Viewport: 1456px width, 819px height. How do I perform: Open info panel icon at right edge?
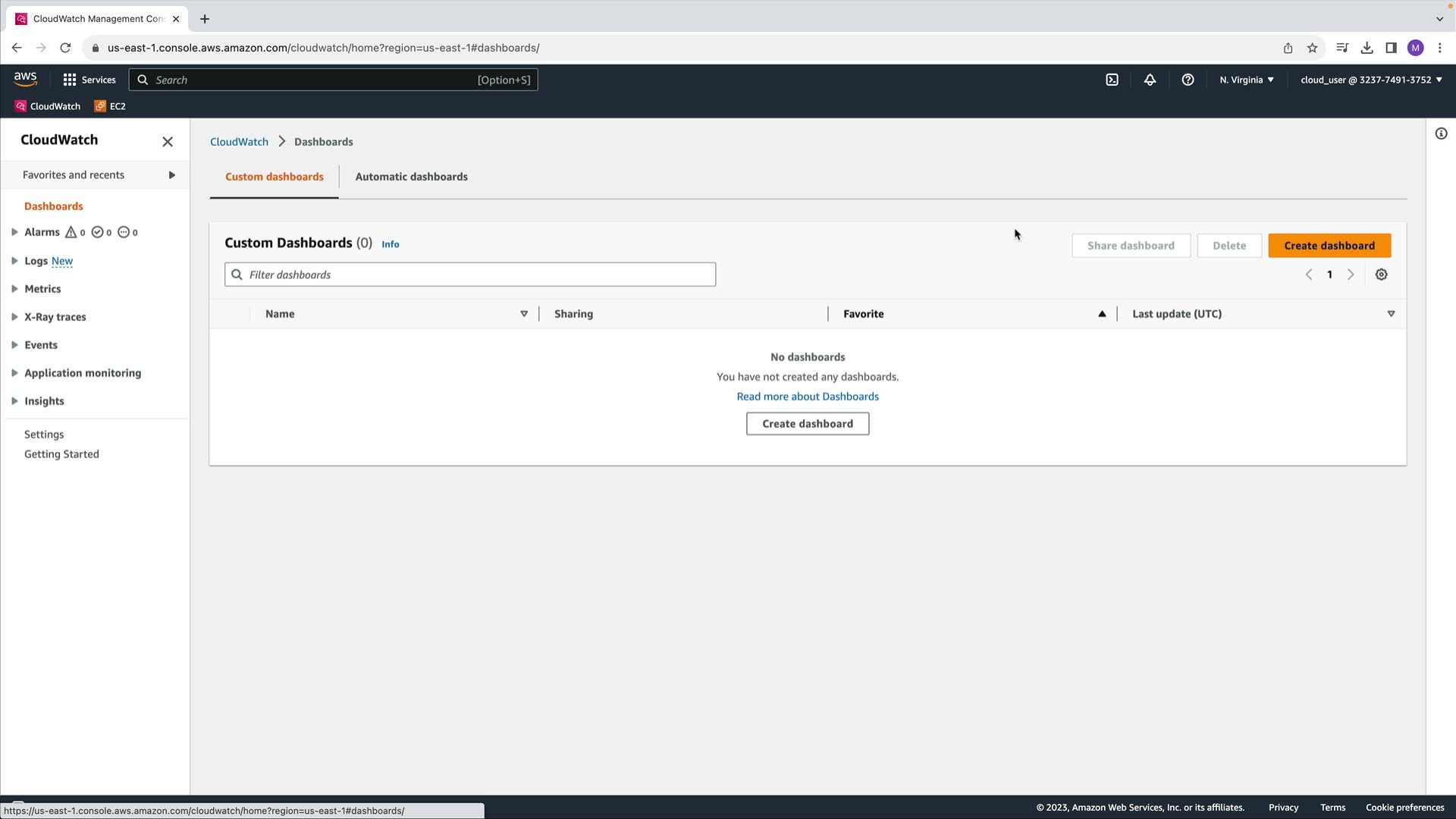(x=1441, y=133)
